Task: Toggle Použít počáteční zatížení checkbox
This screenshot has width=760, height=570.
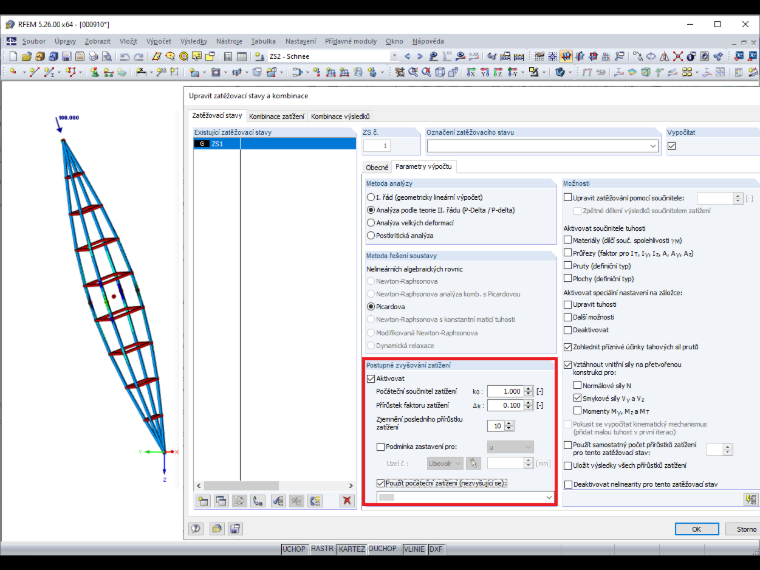Action: tap(380, 483)
